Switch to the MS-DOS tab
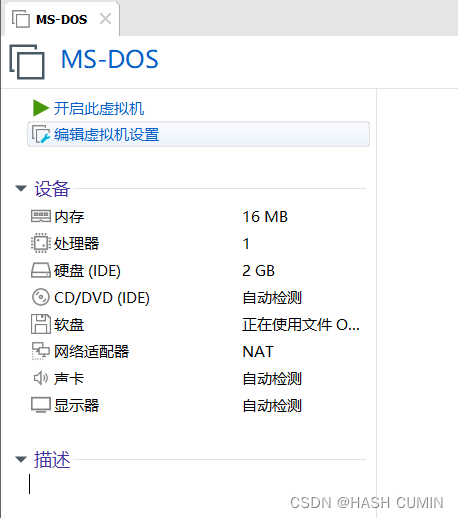458x518 pixels. click(61, 19)
